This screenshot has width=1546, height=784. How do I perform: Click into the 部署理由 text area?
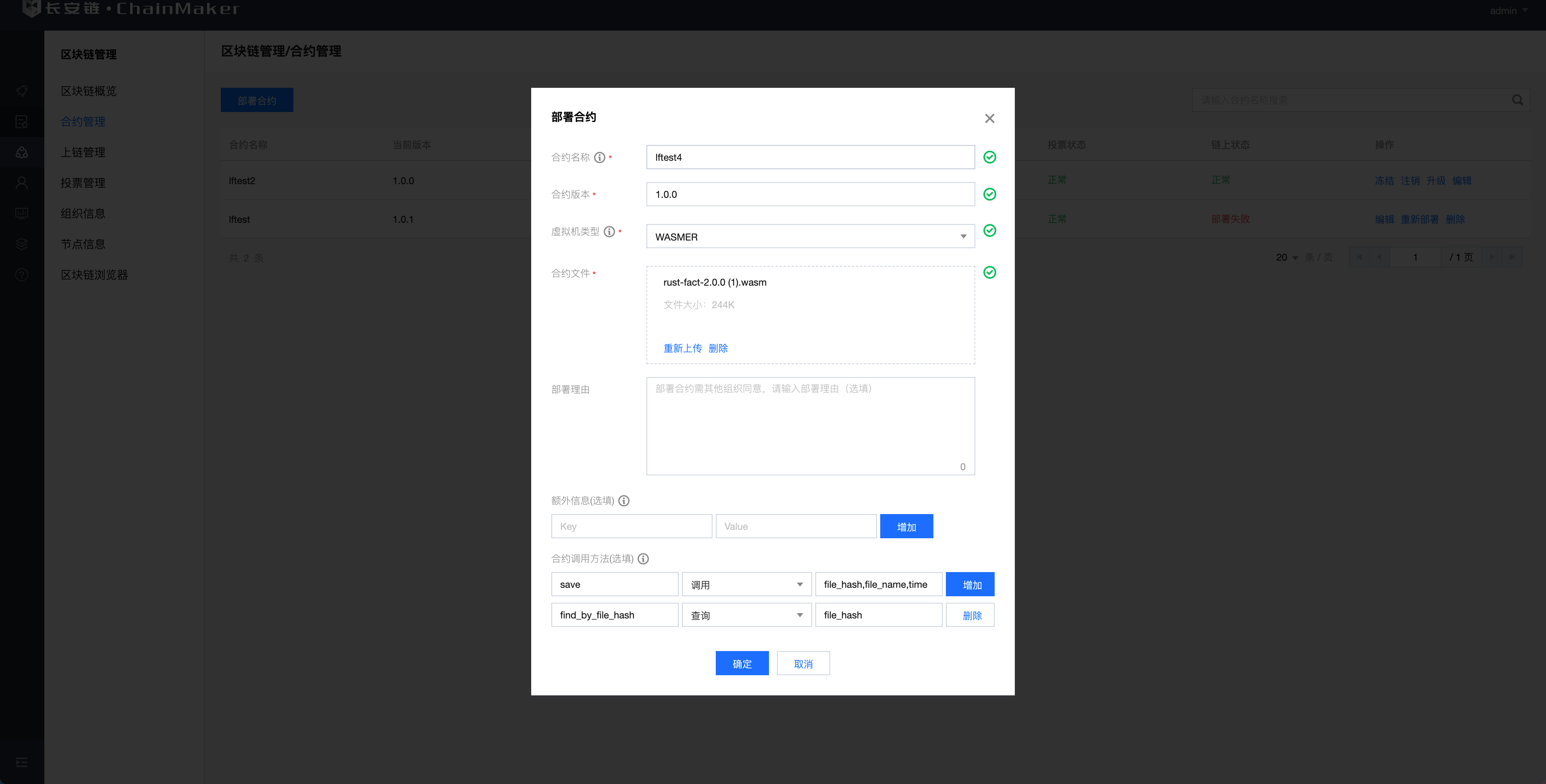click(810, 426)
